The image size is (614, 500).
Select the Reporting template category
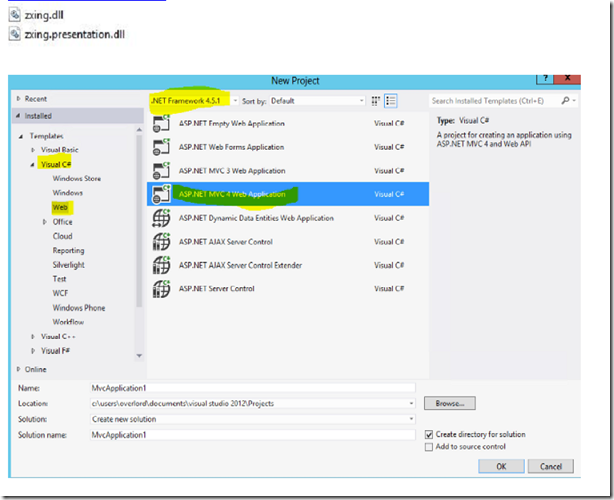click(x=69, y=251)
